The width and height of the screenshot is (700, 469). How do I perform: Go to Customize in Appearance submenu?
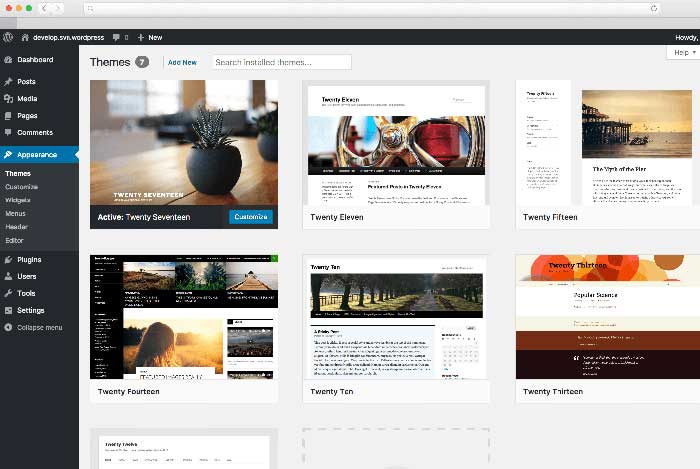pos(21,187)
